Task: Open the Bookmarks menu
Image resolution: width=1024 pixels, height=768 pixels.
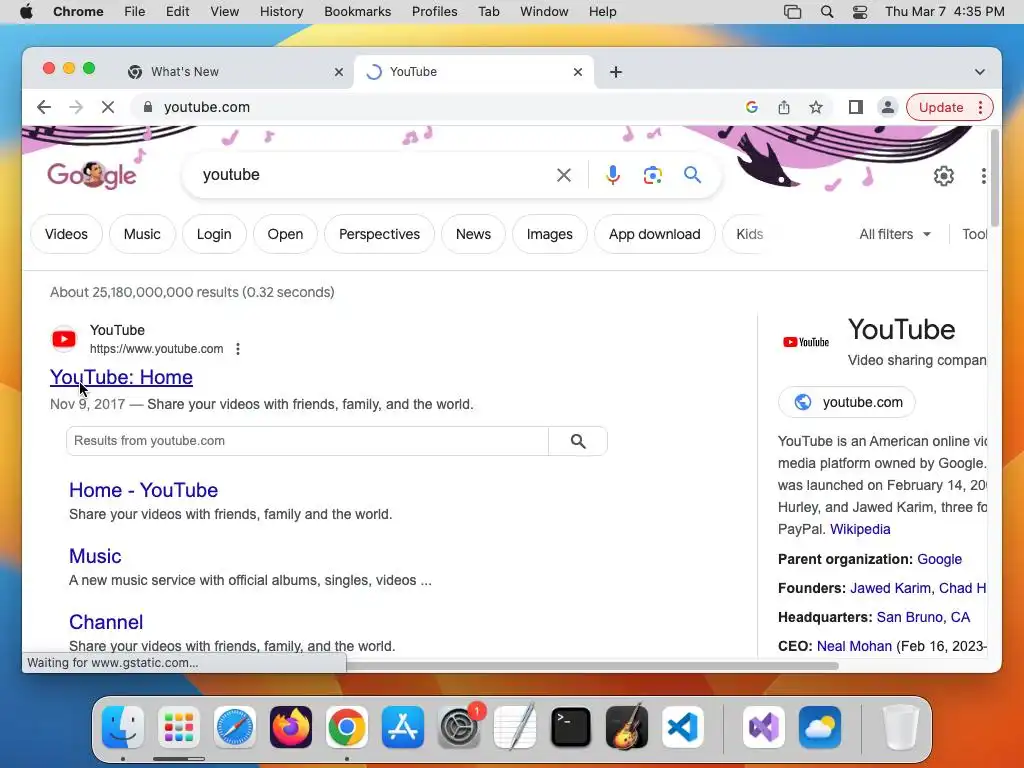Action: (357, 12)
